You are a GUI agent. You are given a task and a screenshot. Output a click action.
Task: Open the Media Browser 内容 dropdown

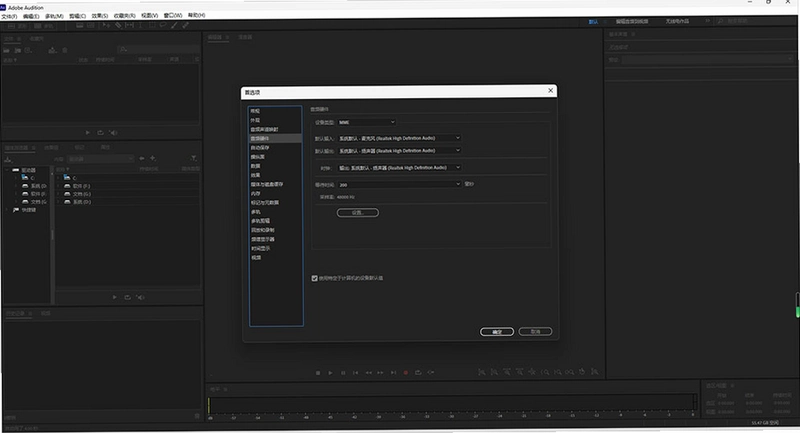(101, 159)
